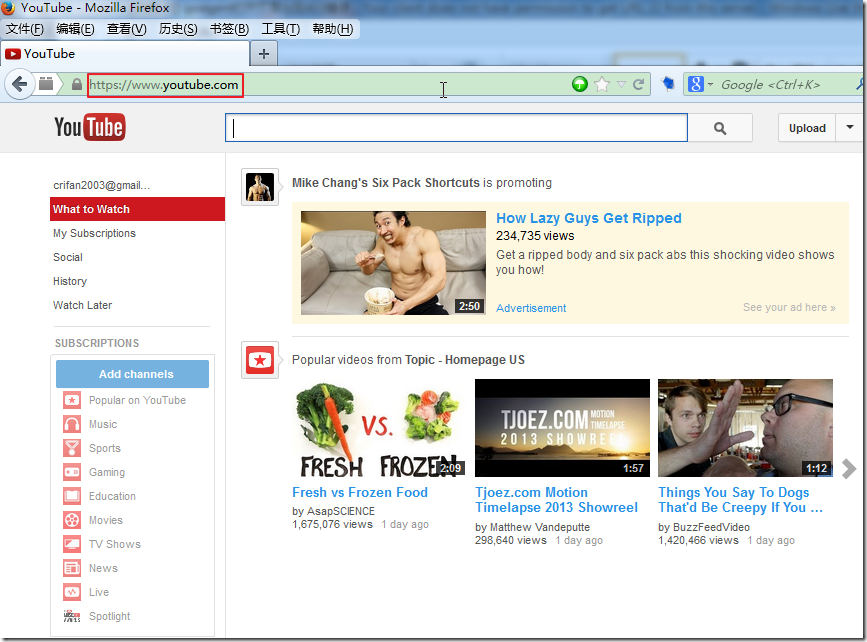
Task: Open the 帮助(H) menu
Action: point(333,29)
